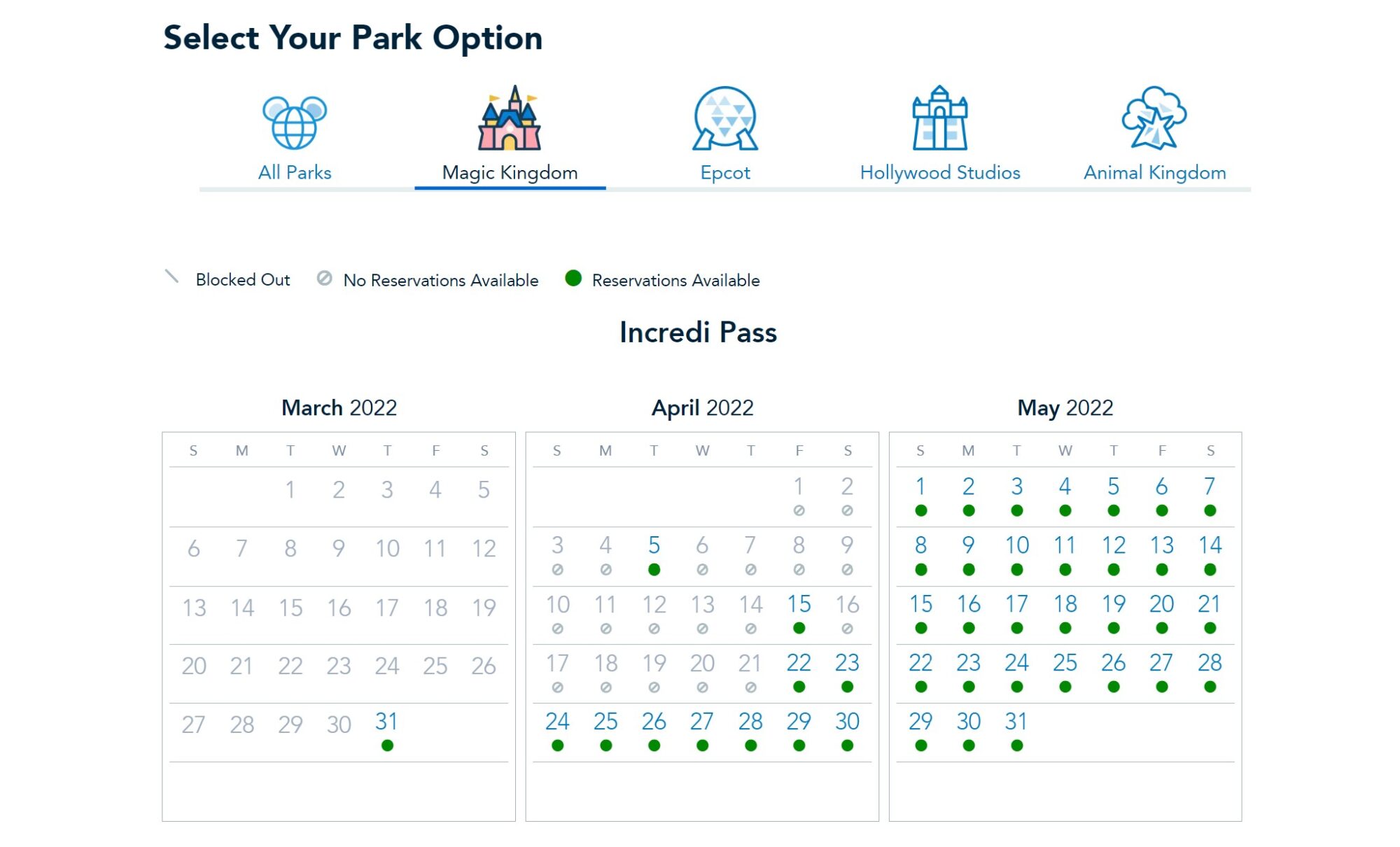Click the Epcot sphere icon
Viewport: 1400px width, 847px height.
[x=725, y=118]
